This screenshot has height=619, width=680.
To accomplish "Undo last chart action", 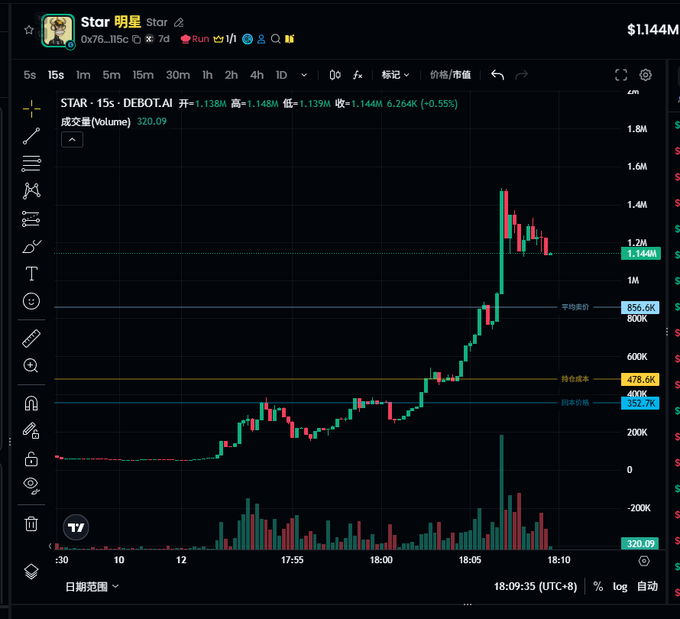I will tap(497, 75).
